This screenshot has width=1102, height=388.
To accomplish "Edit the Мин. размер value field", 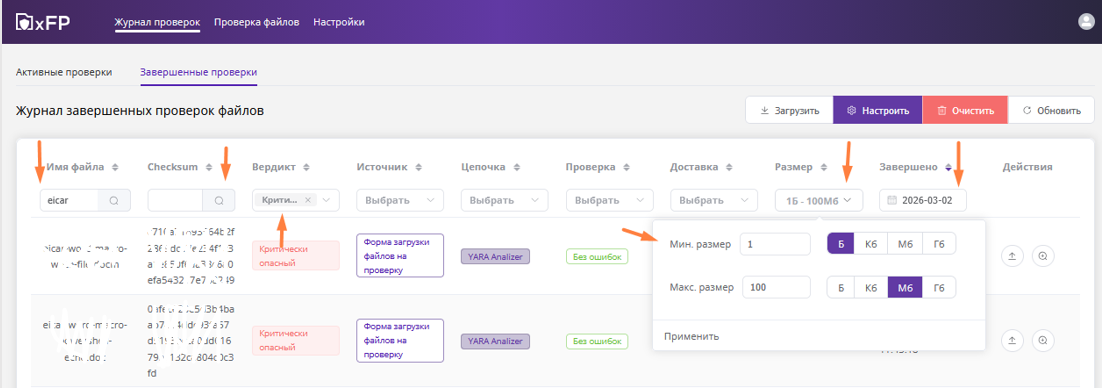I will click(x=776, y=245).
